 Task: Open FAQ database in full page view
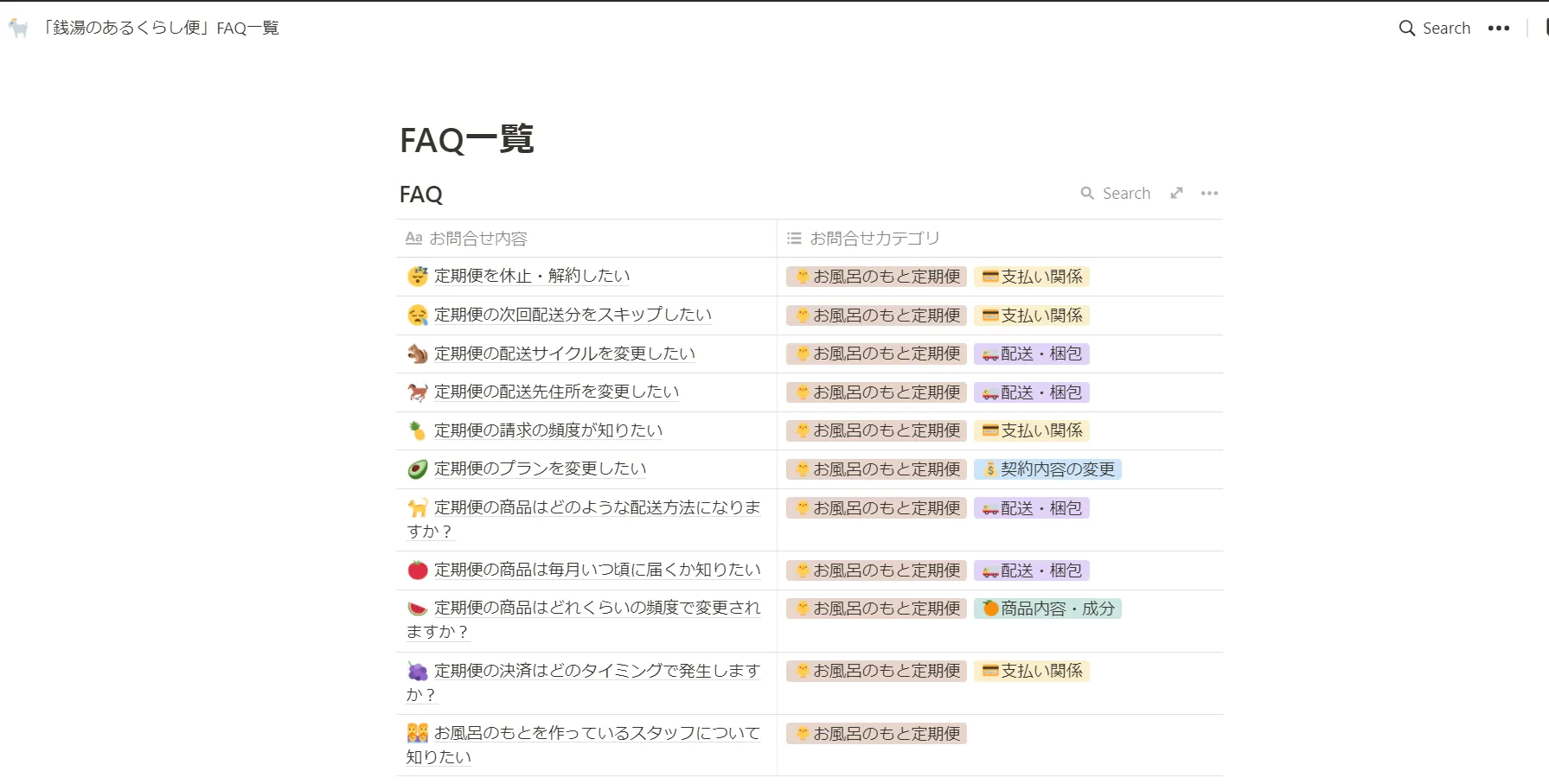1176,194
